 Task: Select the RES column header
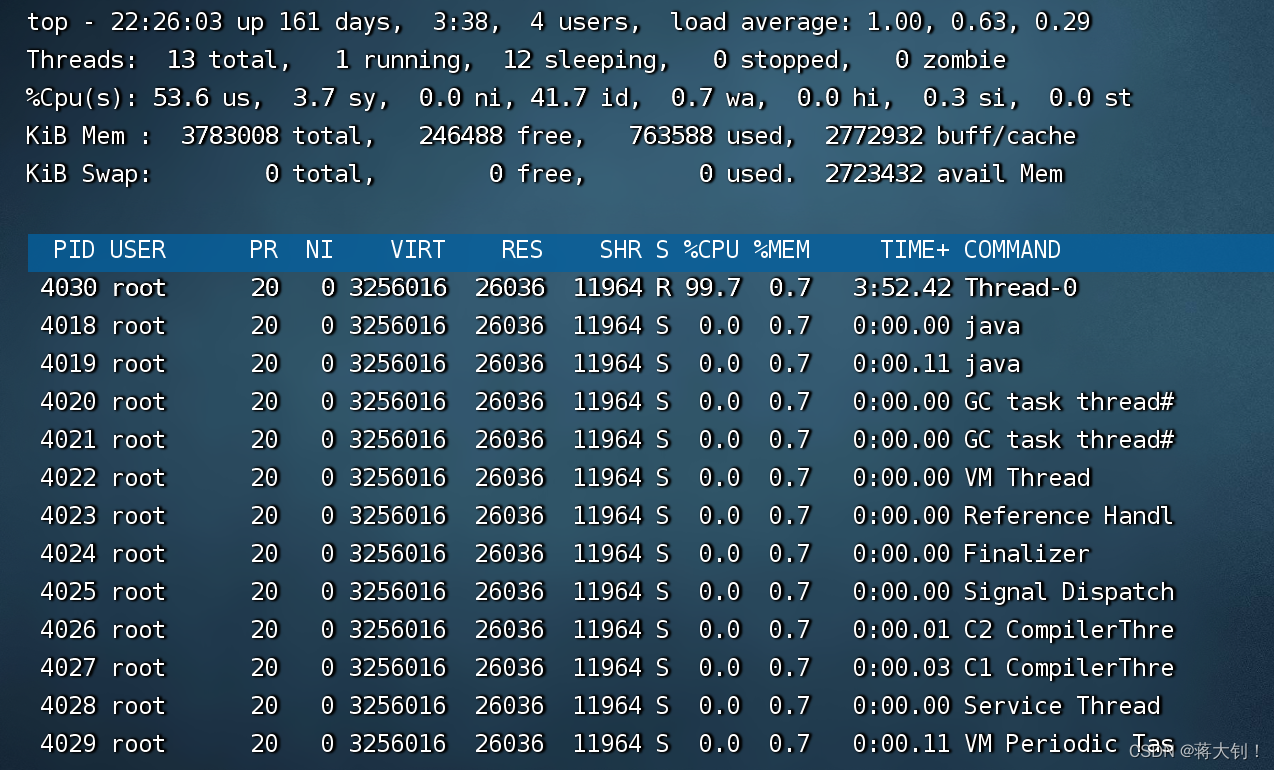pos(523,250)
